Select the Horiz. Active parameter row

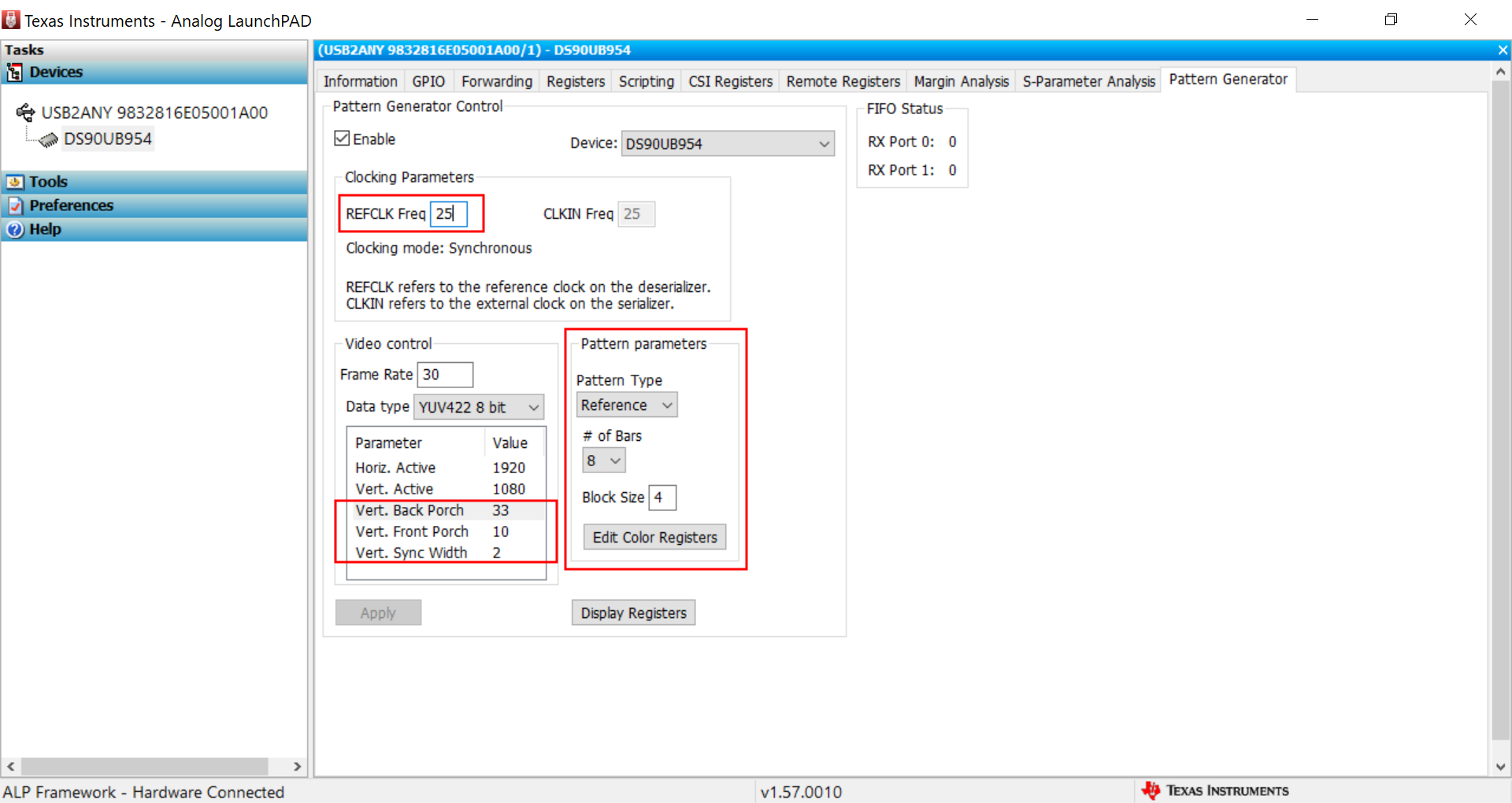tap(446, 468)
